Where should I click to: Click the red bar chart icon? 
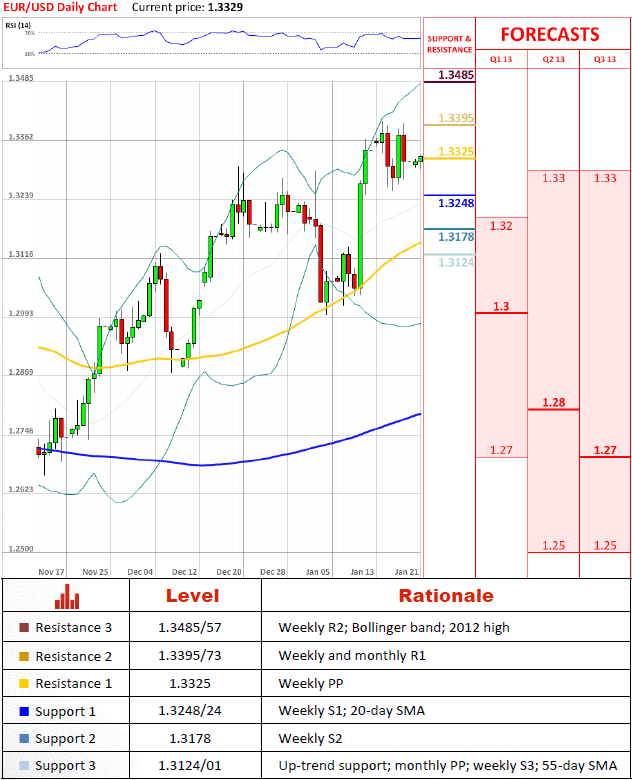pos(67,596)
